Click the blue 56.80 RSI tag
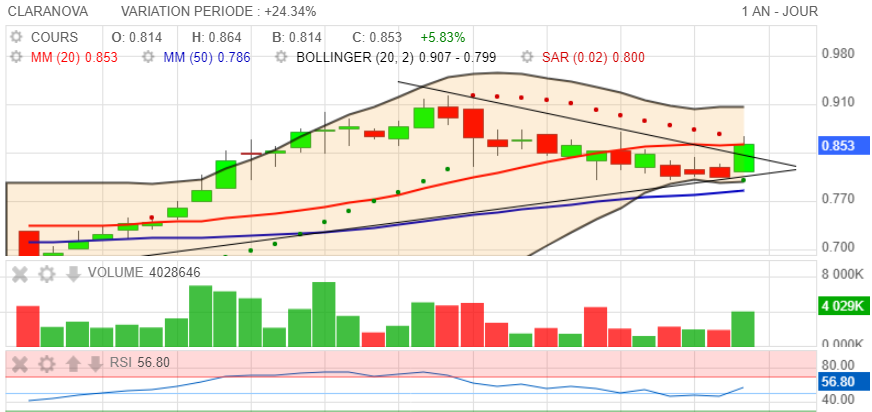 coord(845,382)
